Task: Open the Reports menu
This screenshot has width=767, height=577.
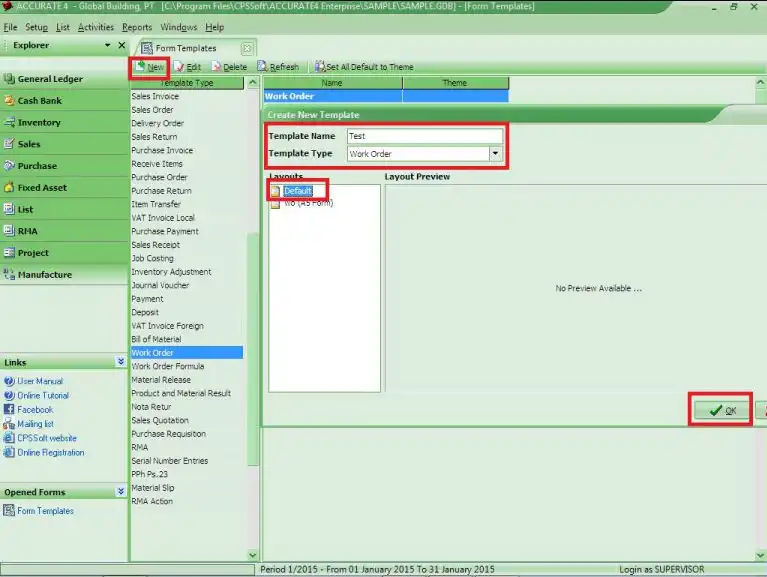Action: [x=137, y=27]
